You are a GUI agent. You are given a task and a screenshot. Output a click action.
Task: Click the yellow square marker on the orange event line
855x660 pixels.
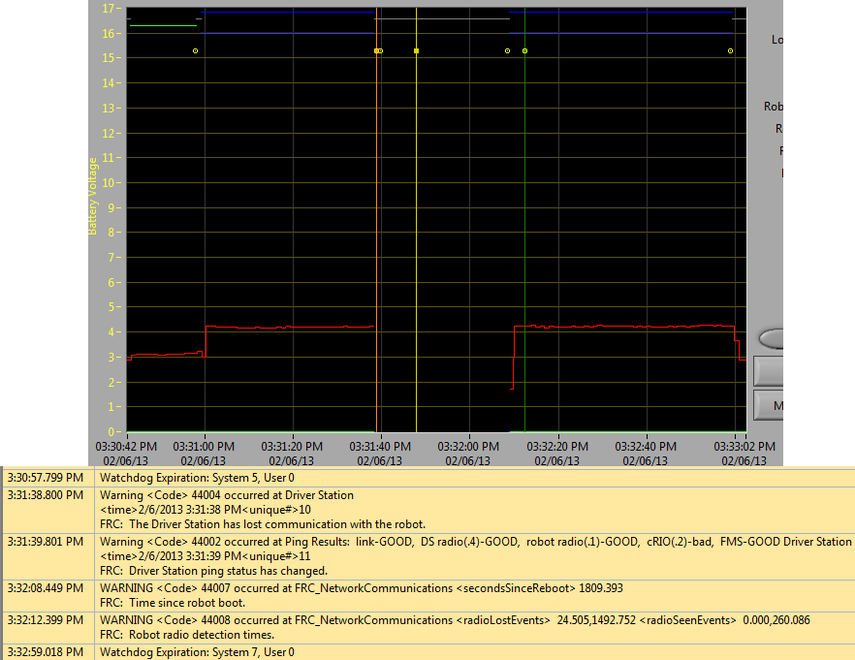[x=377, y=50]
